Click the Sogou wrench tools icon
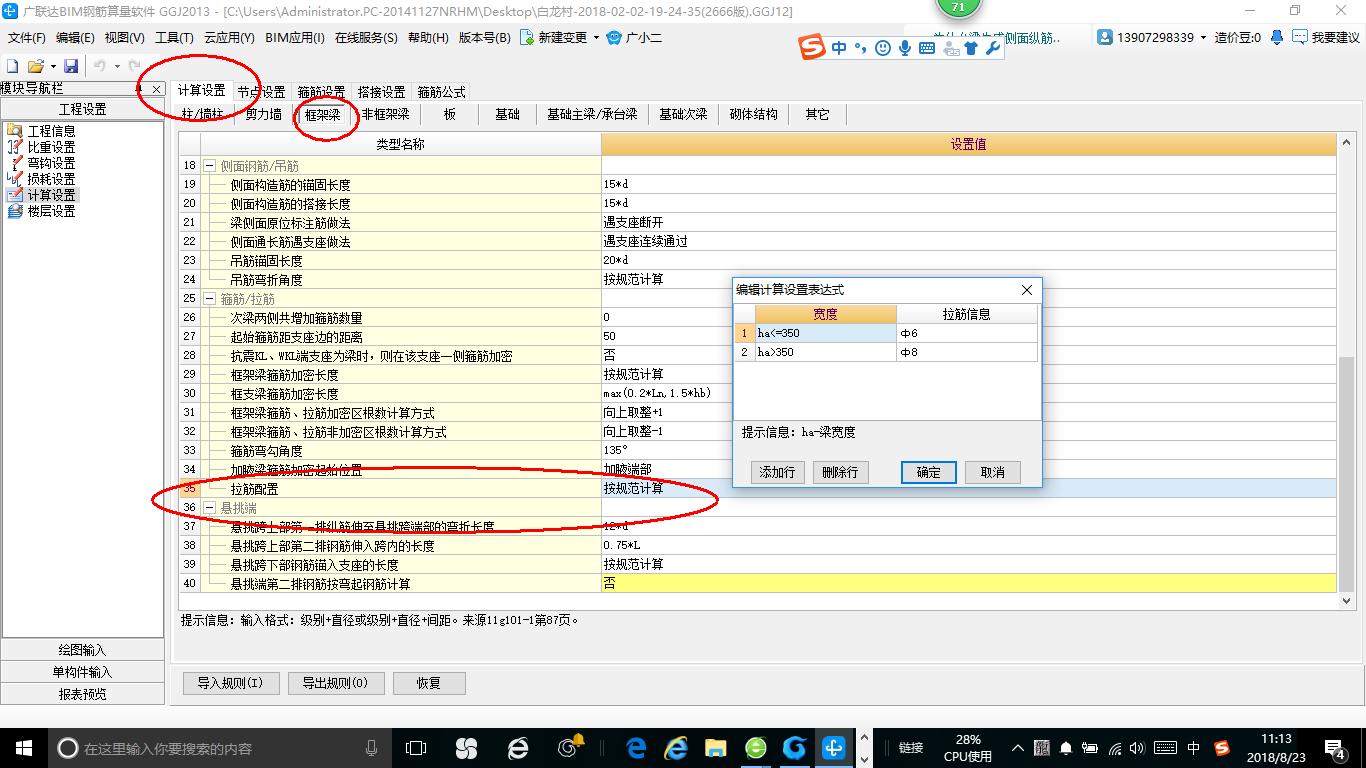Viewport: 1366px width, 768px height. click(x=993, y=47)
